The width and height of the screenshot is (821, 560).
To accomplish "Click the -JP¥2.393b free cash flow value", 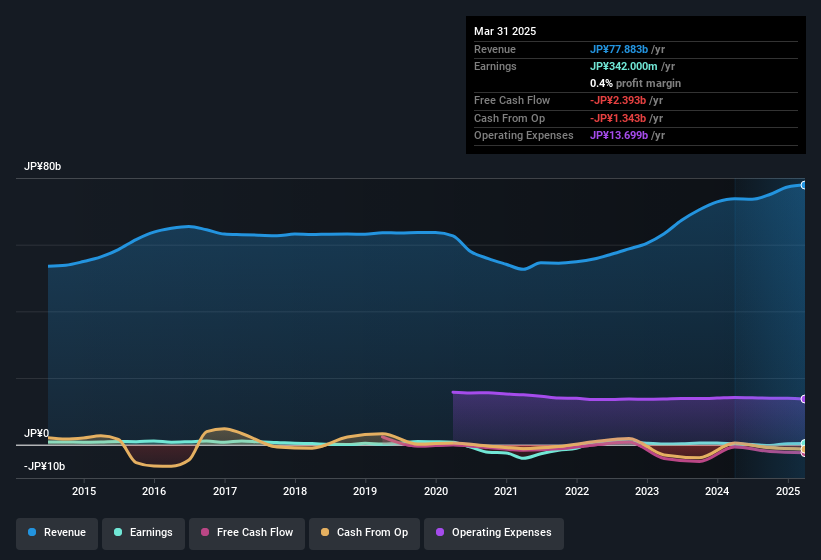I will 618,100.
